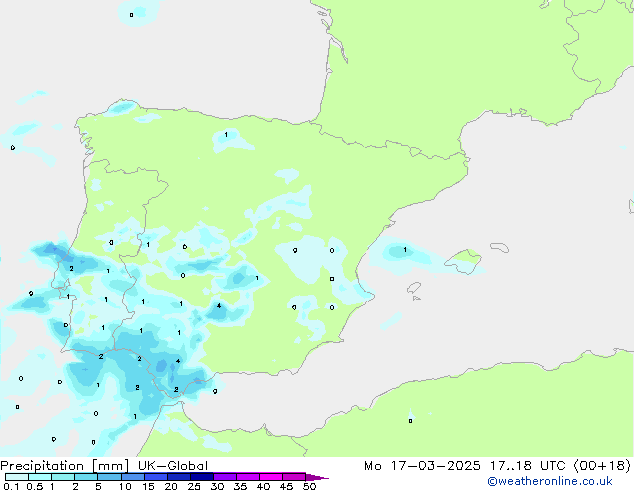Select the 2–5 mm legend color swatch
The width and height of the screenshot is (634, 490).
pos(86,477)
